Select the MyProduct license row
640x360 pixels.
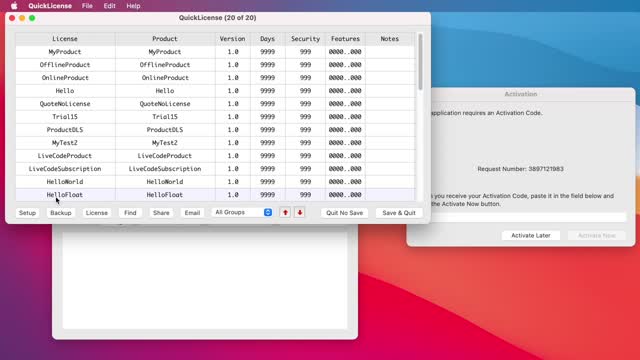[215, 52]
